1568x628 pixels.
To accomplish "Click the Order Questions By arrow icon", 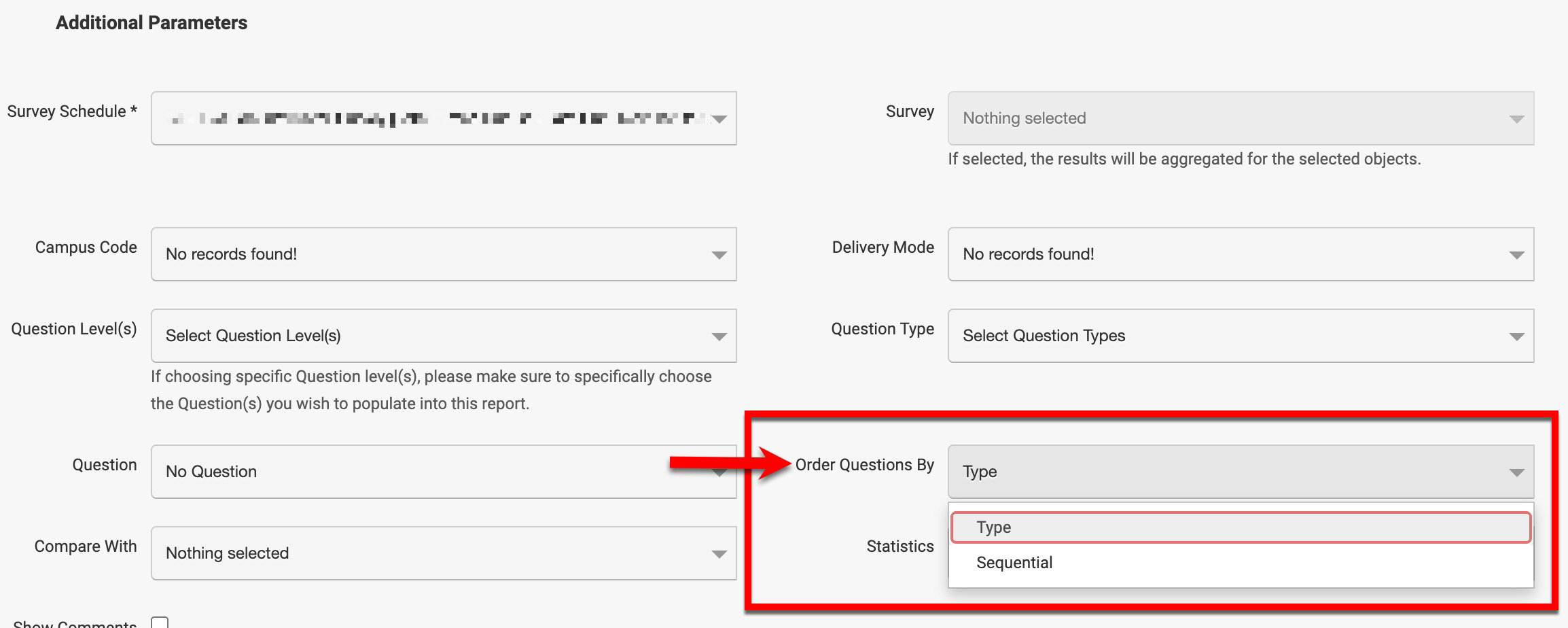I will tap(1516, 472).
